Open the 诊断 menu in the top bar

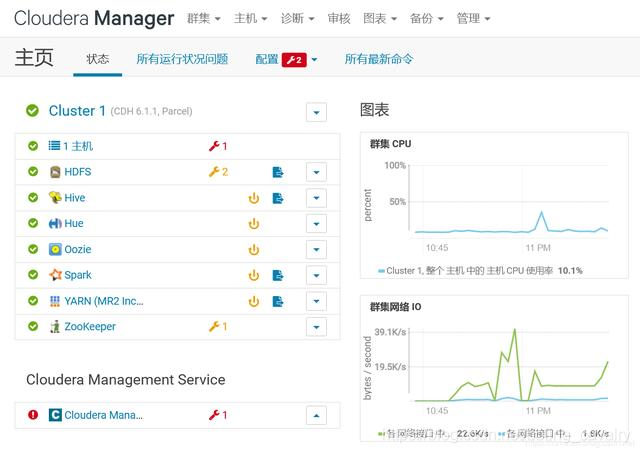tap(298, 18)
